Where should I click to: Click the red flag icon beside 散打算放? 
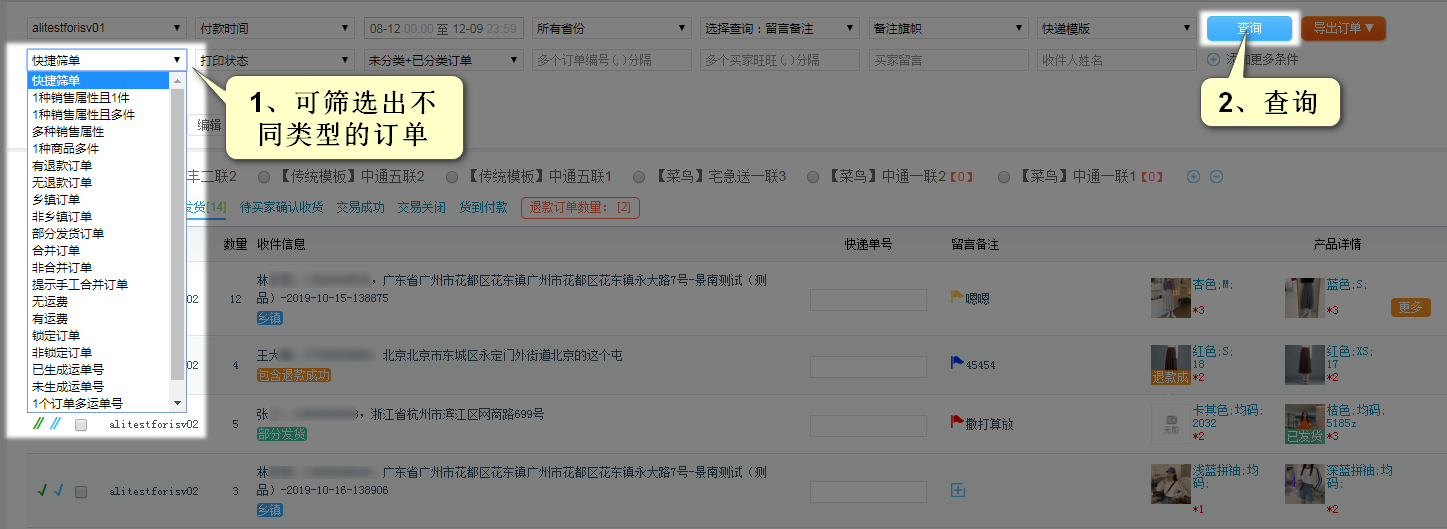[956, 422]
